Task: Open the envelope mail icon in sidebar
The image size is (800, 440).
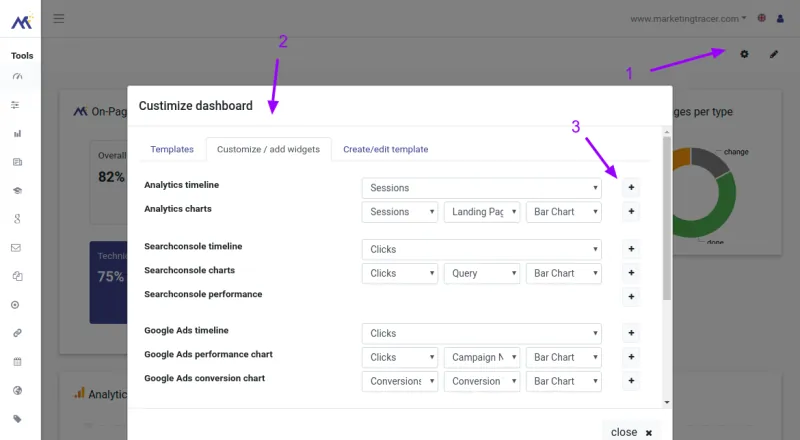Action: [16, 248]
